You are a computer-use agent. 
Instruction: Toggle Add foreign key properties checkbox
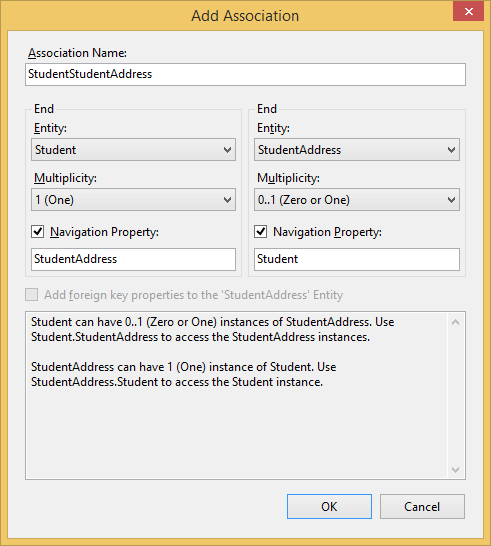(x=31, y=295)
